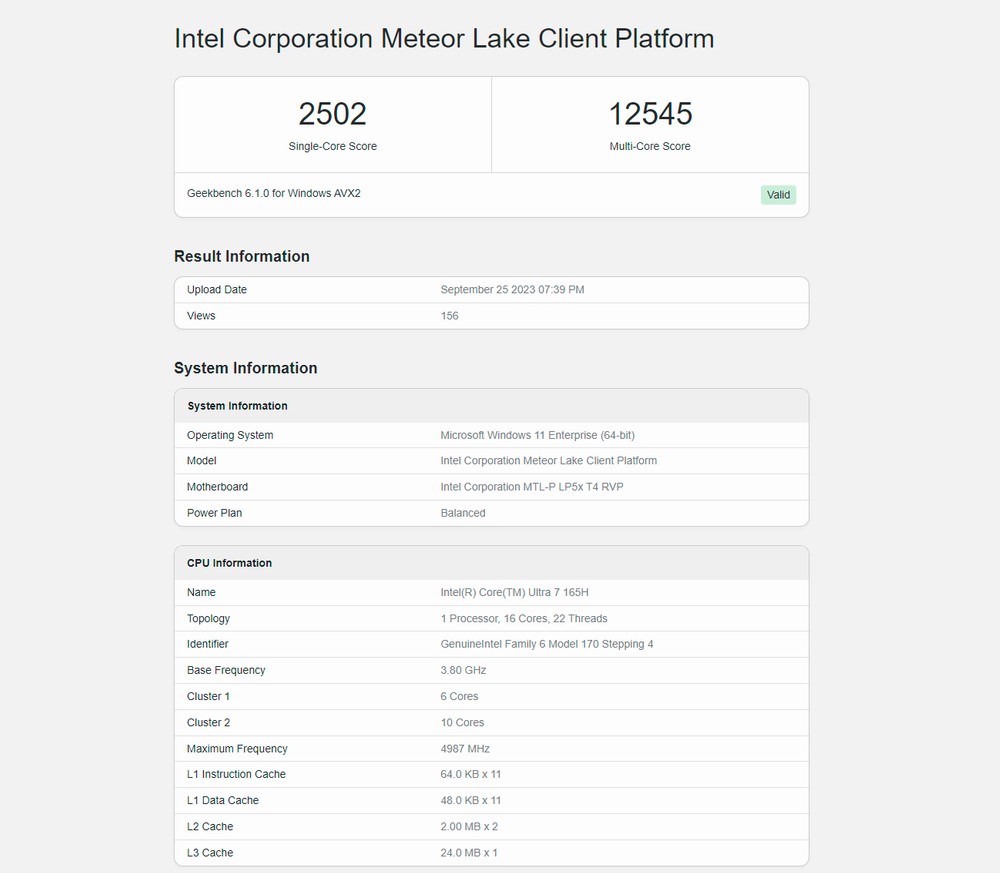Click the Balanced power plan value
1000x873 pixels.
463,513
